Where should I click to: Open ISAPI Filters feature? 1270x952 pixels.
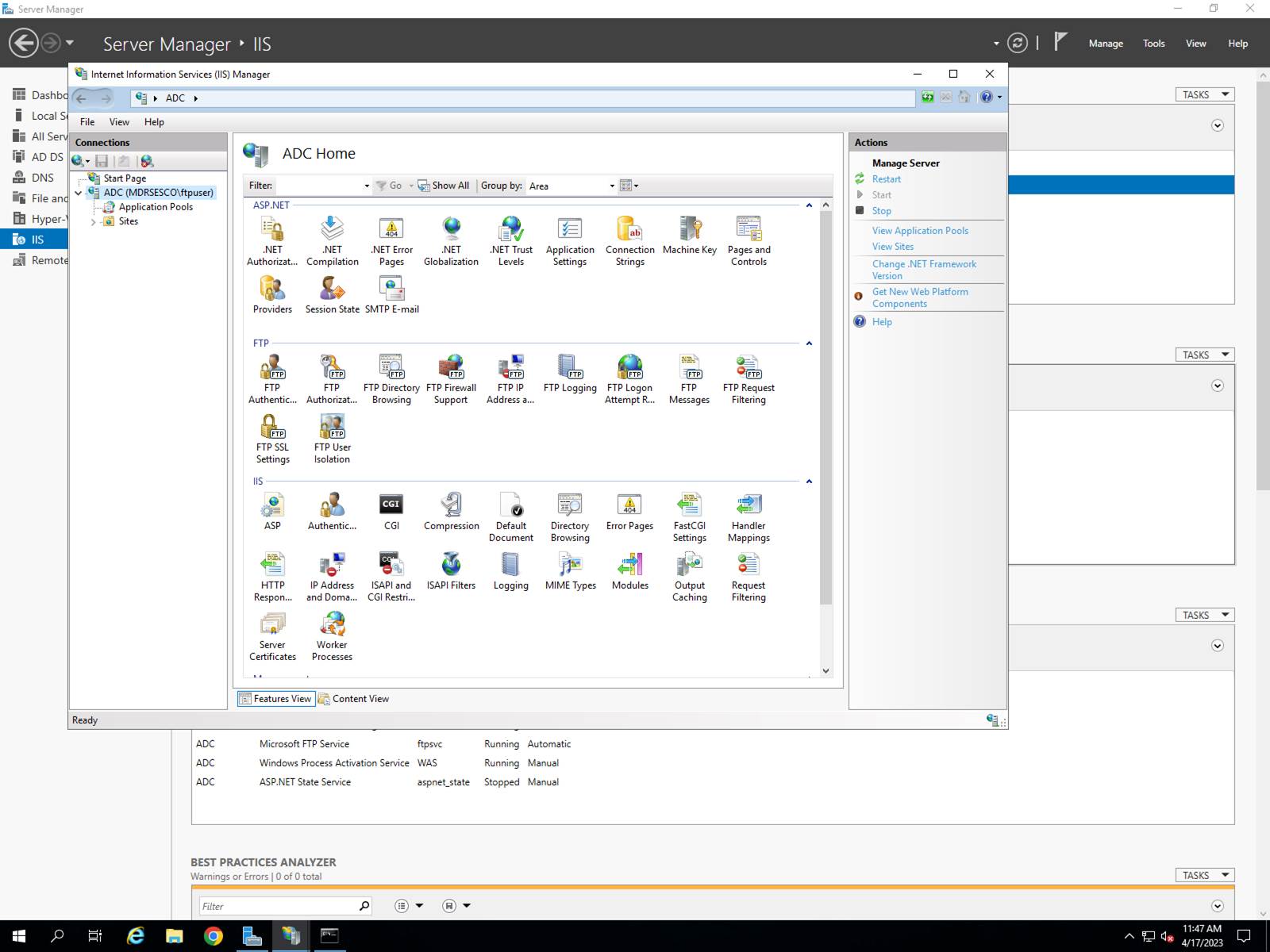pyautogui.click(x=451, y=571)
